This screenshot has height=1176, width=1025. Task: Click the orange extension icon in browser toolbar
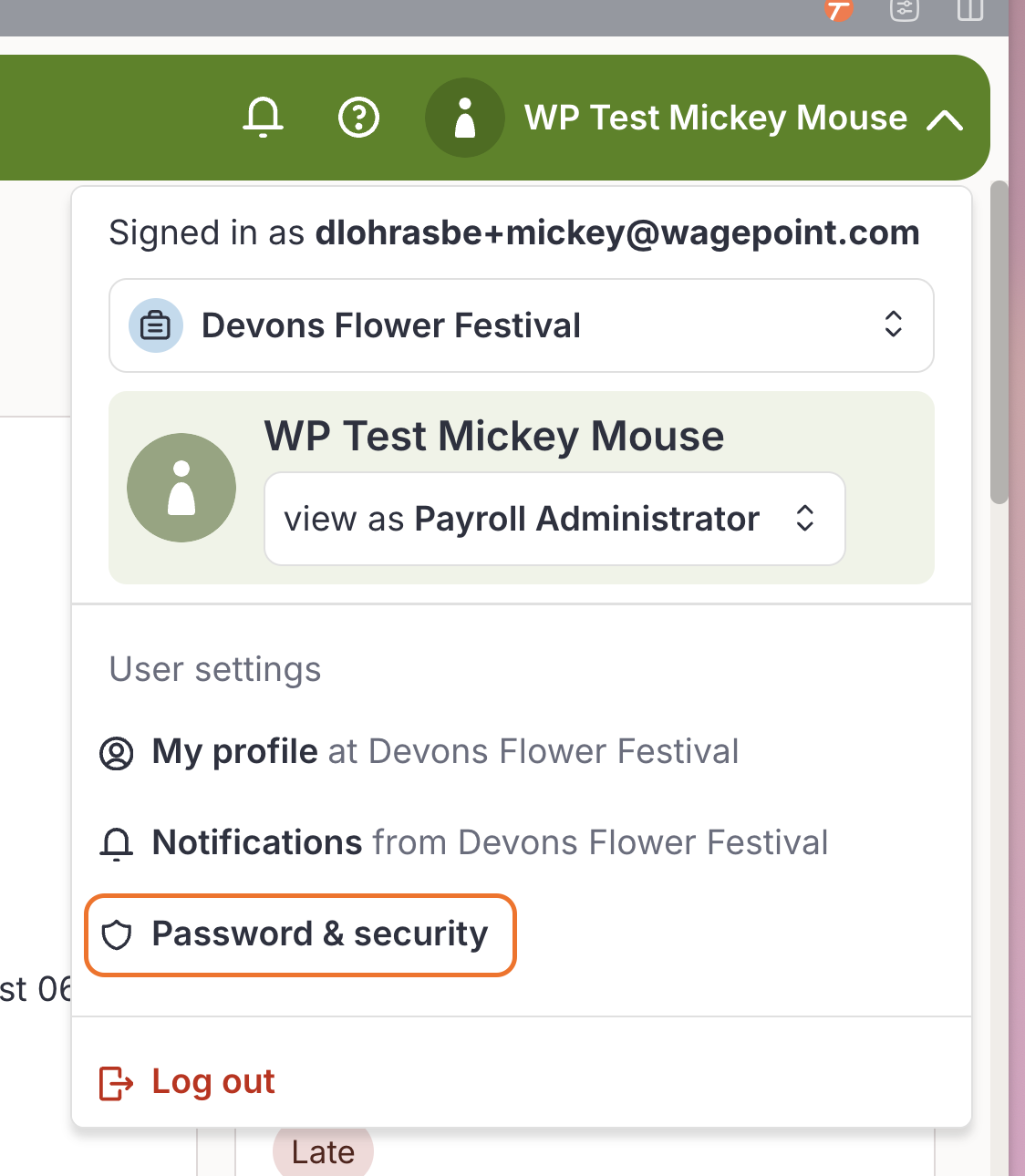(838, 9)
